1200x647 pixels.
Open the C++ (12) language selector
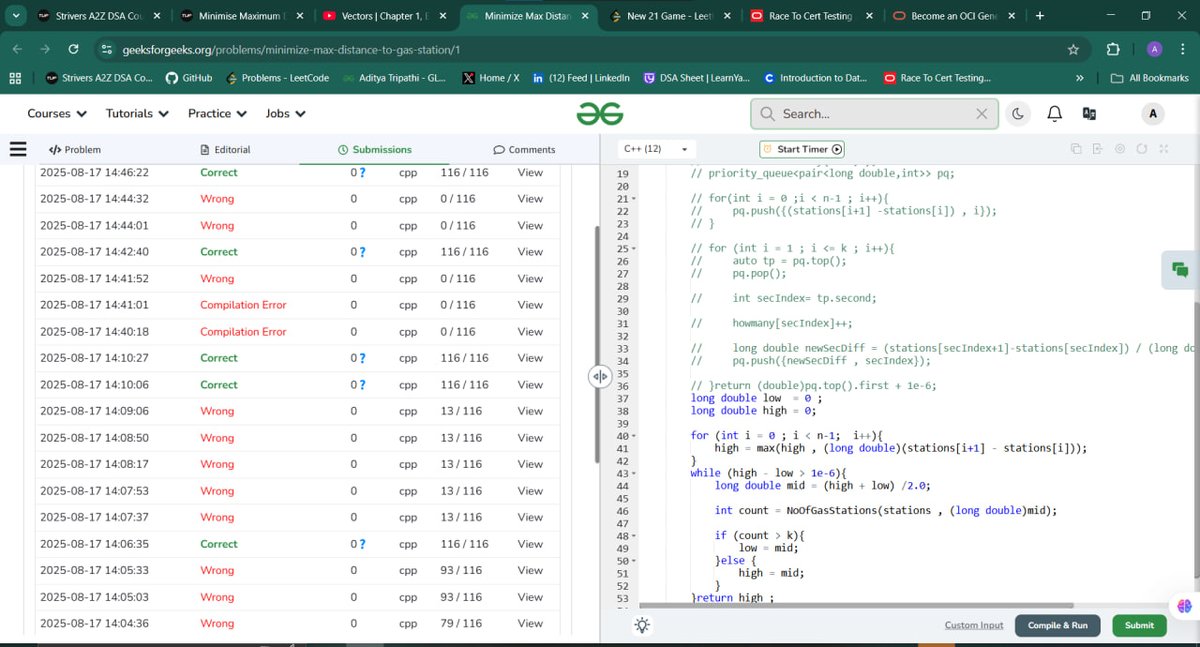[x=657, y=149]
